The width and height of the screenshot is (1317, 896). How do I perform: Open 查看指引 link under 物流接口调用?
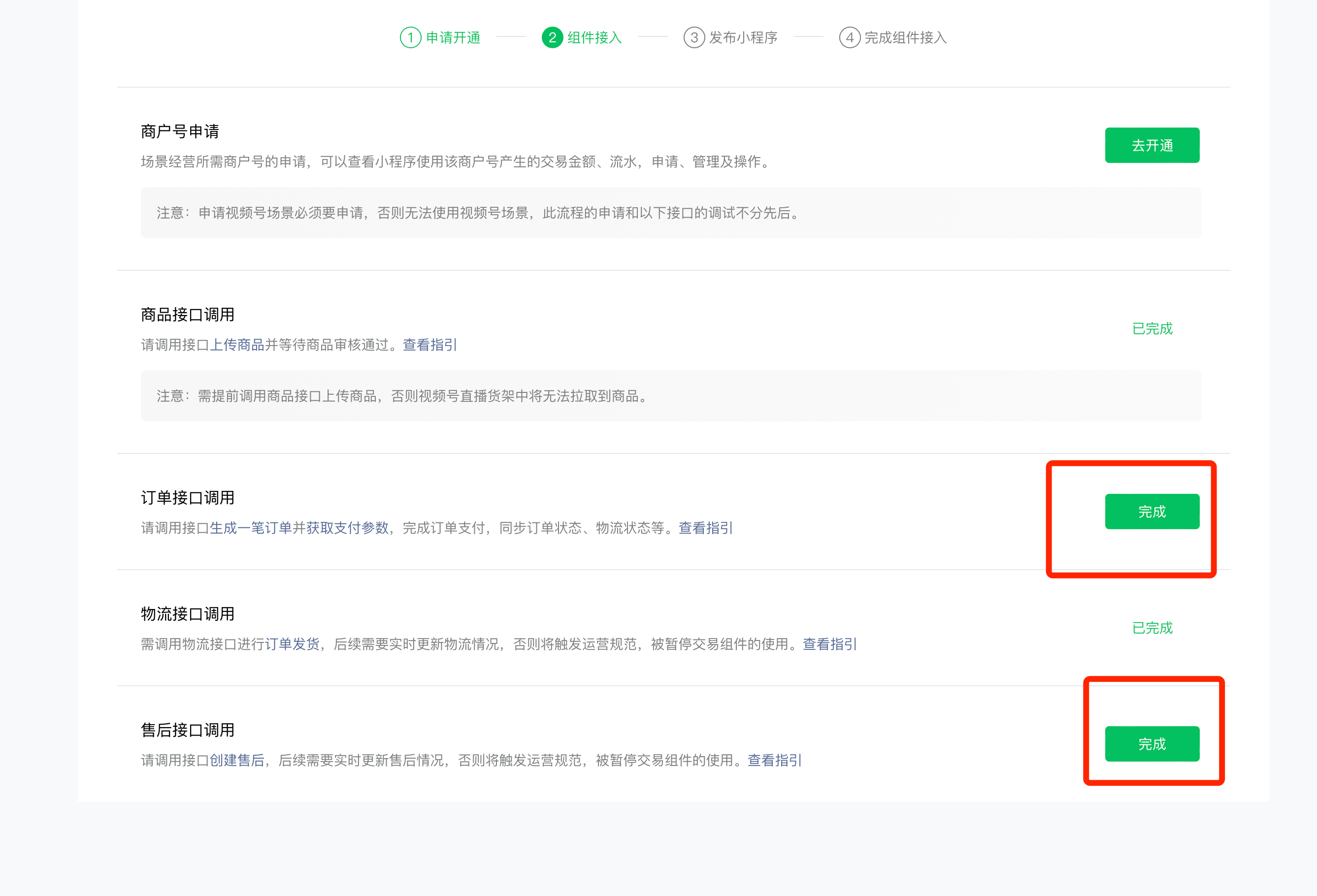[x=829, y=644]
